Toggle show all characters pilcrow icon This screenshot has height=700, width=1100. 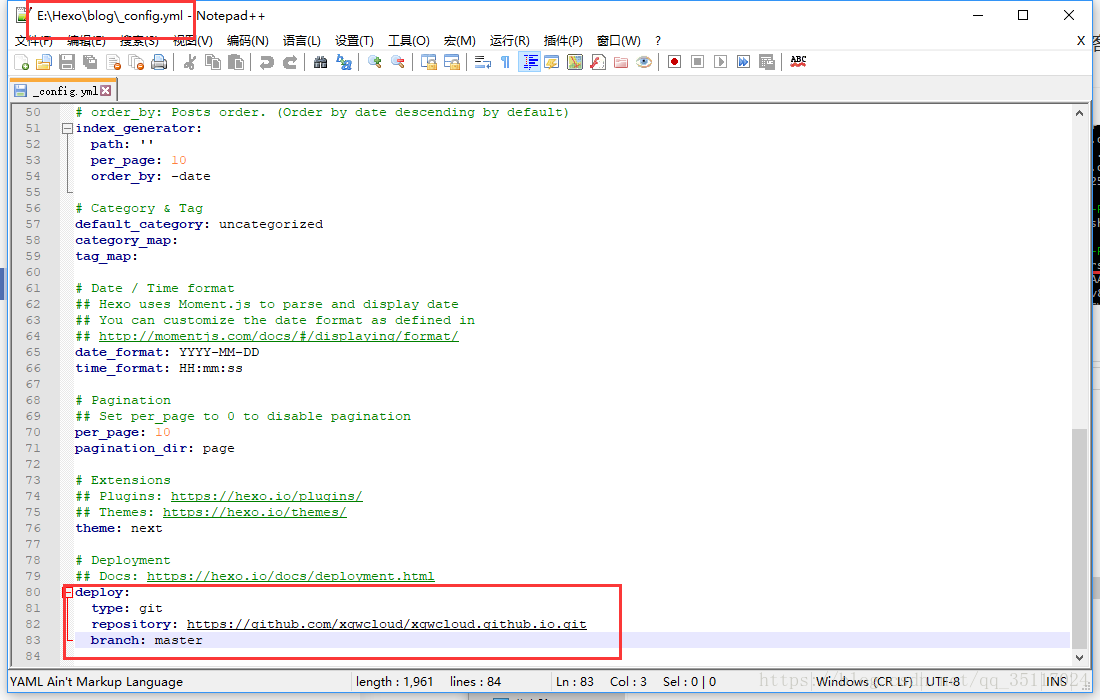(505, 62)
